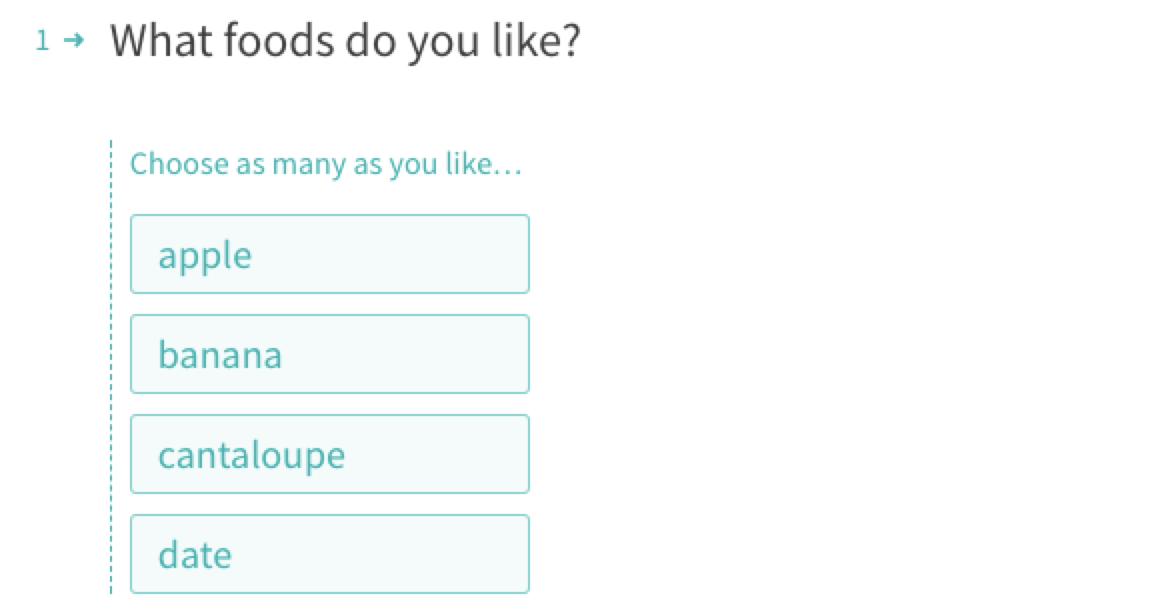Toggle the date choice box
The width and height of the screenshot is (1160, 610).
tap(330, 554)
